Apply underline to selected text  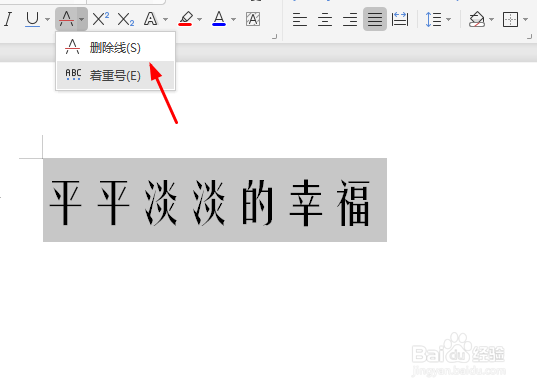click(33, 19)
